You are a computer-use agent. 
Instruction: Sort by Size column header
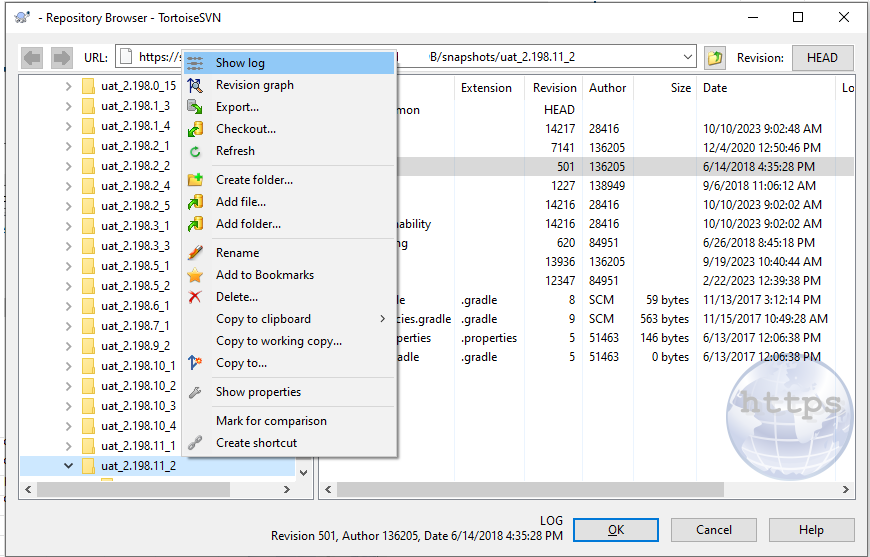665,88
